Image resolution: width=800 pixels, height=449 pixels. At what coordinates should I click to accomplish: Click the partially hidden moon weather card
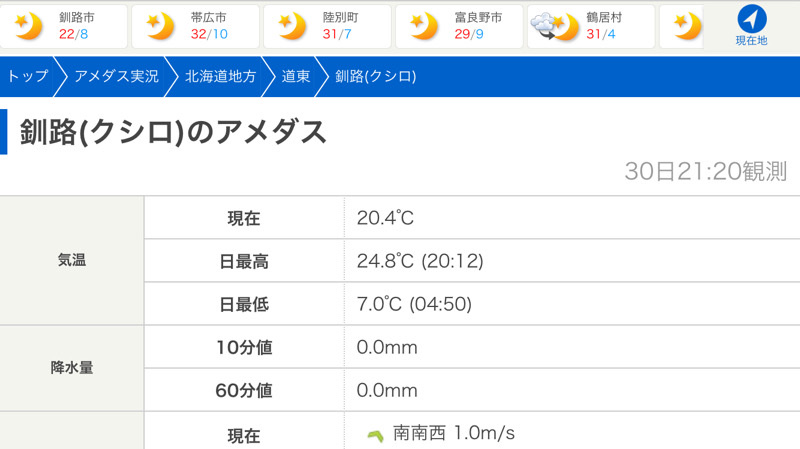click(682, 27)
